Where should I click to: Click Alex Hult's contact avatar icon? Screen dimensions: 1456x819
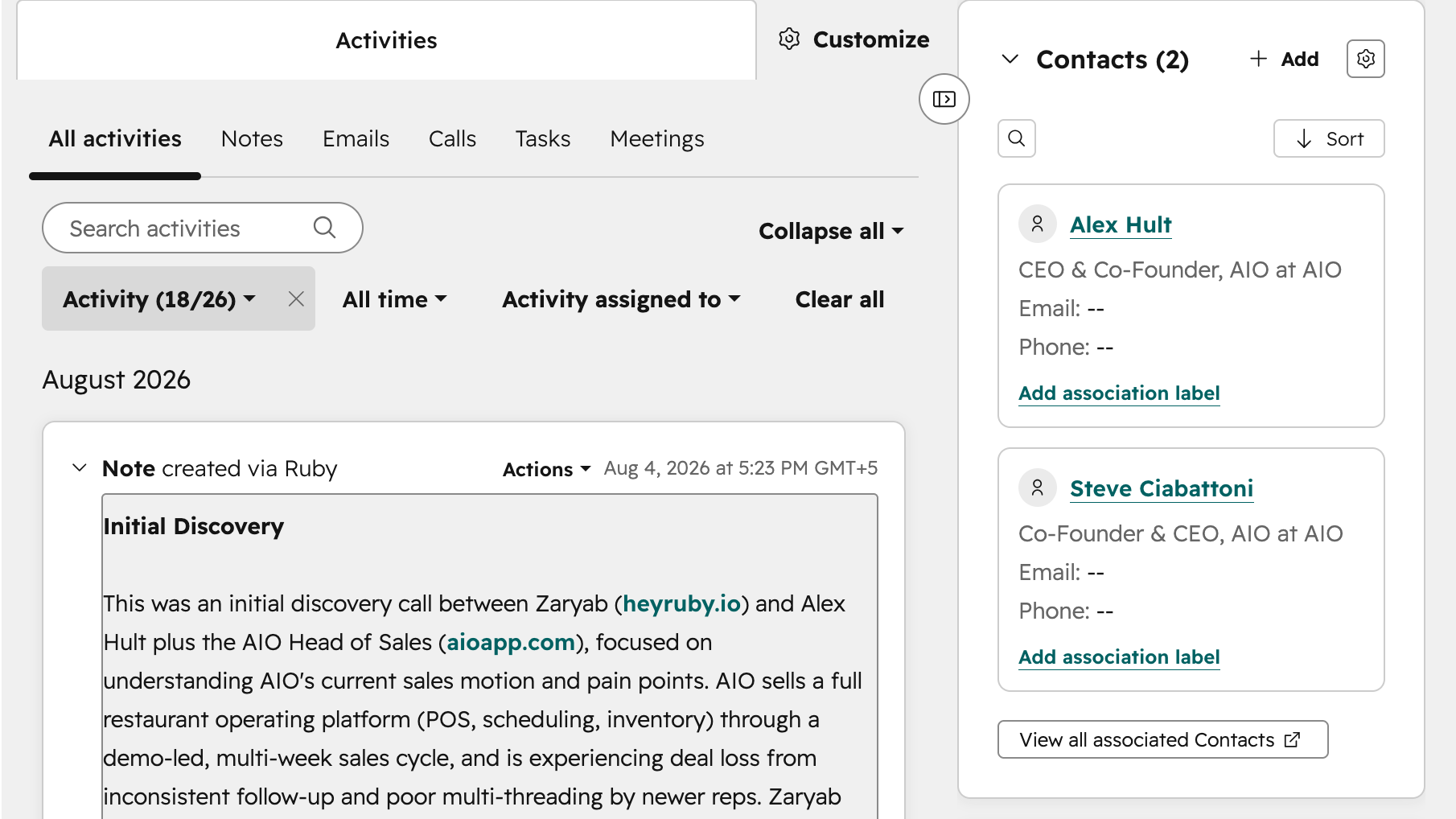pos(1038,224)
